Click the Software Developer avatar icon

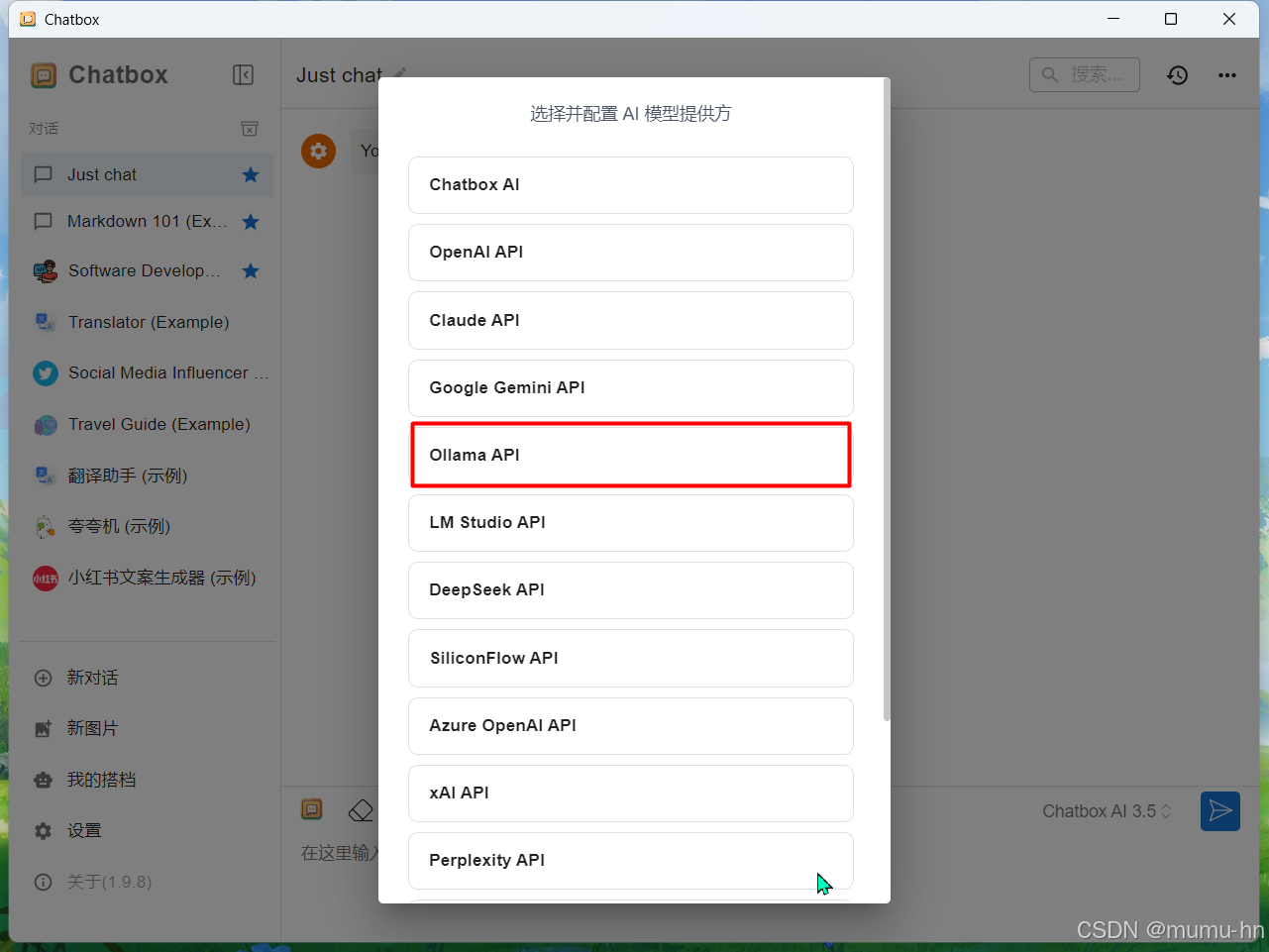click(x=46, y=271)
